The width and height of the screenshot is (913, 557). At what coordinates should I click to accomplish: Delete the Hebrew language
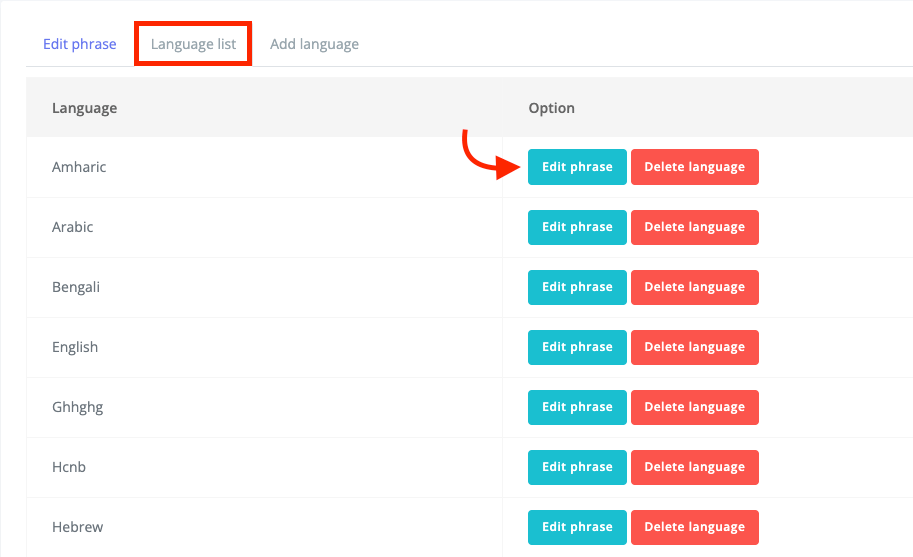[695, 527]
